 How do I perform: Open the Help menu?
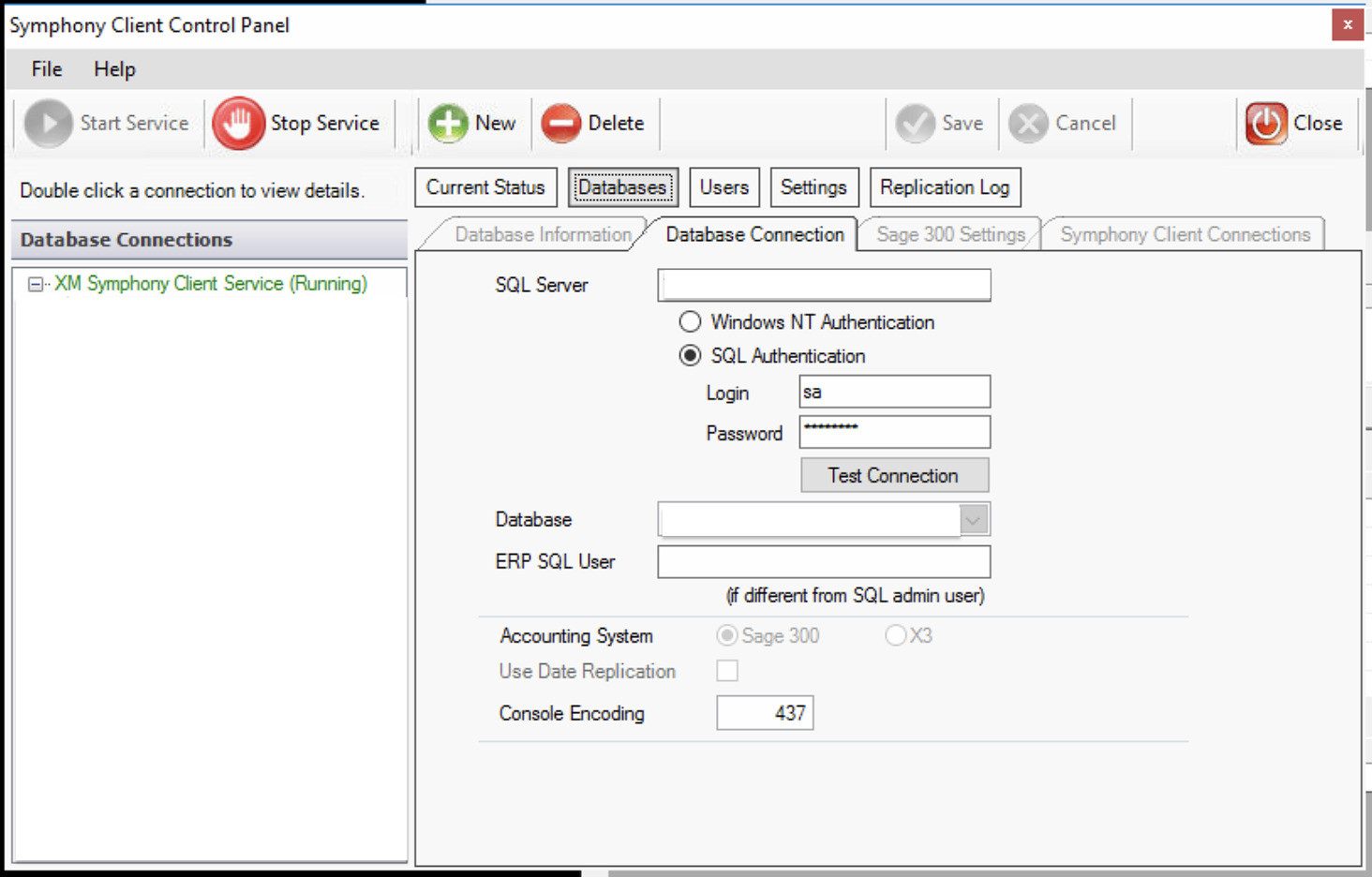tap(114, 68)
